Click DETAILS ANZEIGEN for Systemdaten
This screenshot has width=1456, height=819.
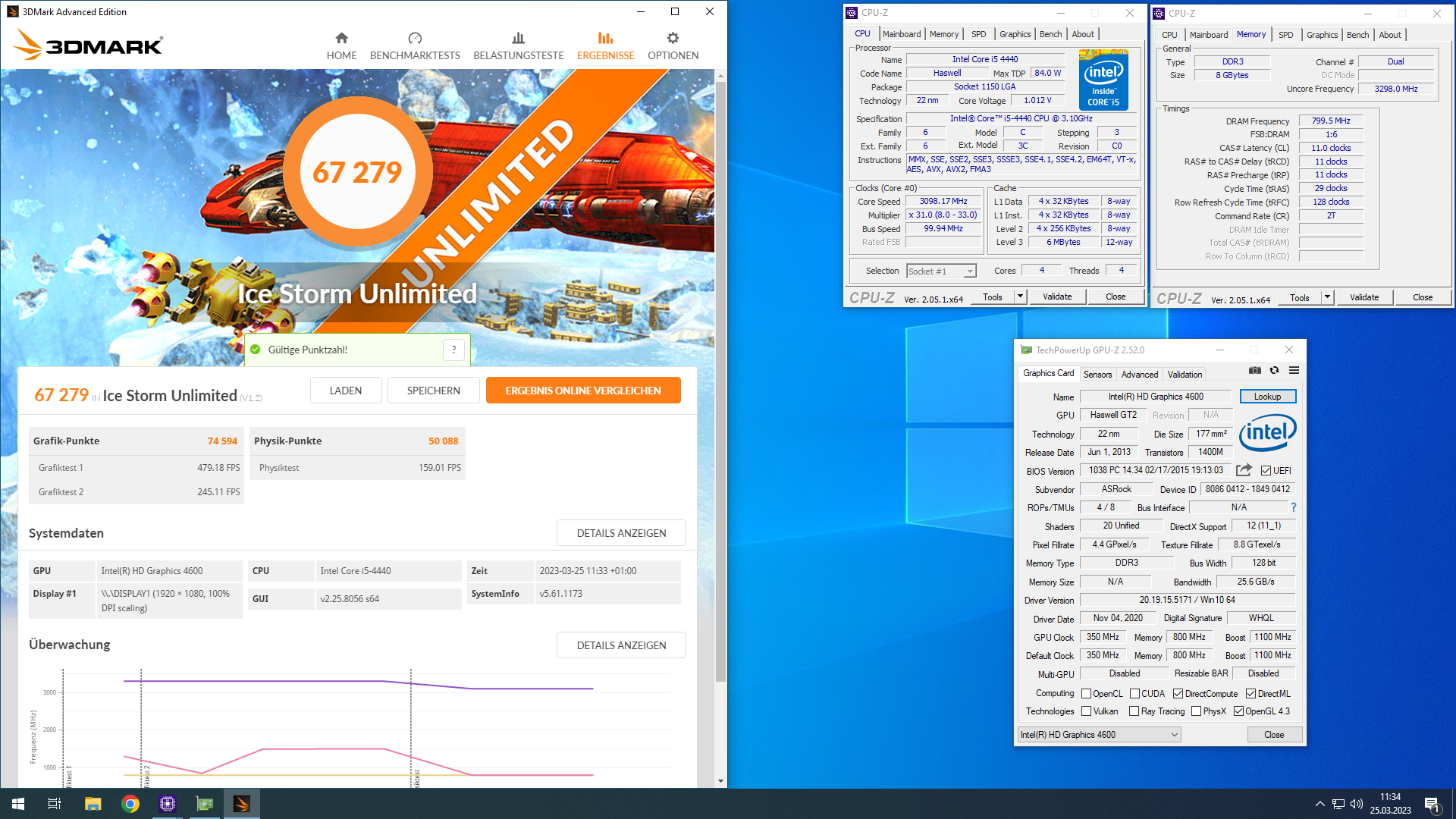[x=621, y=533]
